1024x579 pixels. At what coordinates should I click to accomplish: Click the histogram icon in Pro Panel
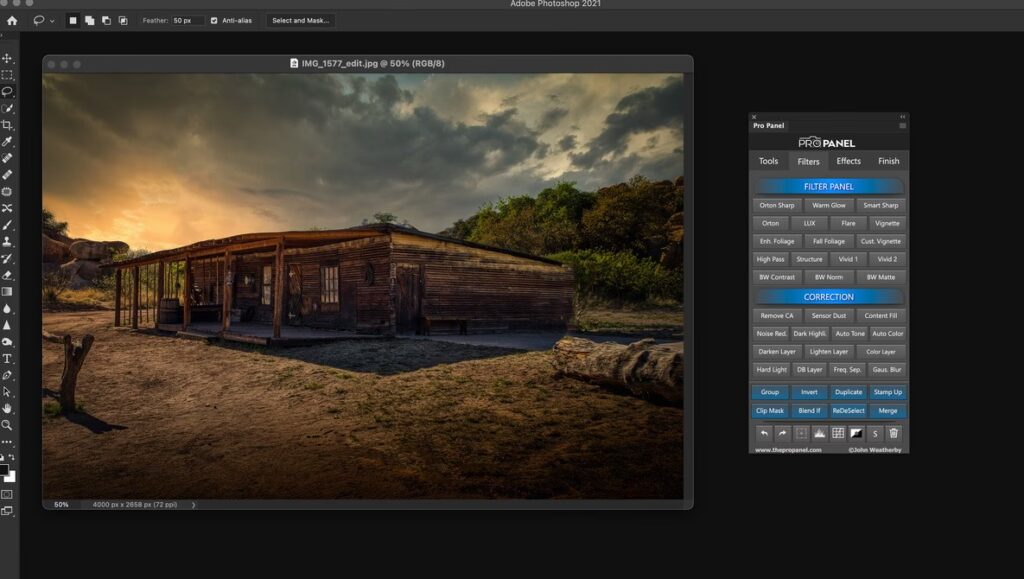[x=819, y=433]
